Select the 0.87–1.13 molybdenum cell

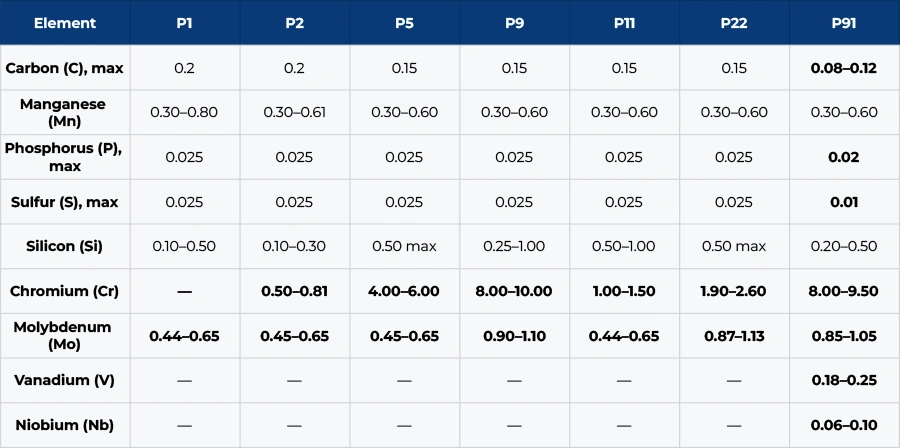(734, 336)
